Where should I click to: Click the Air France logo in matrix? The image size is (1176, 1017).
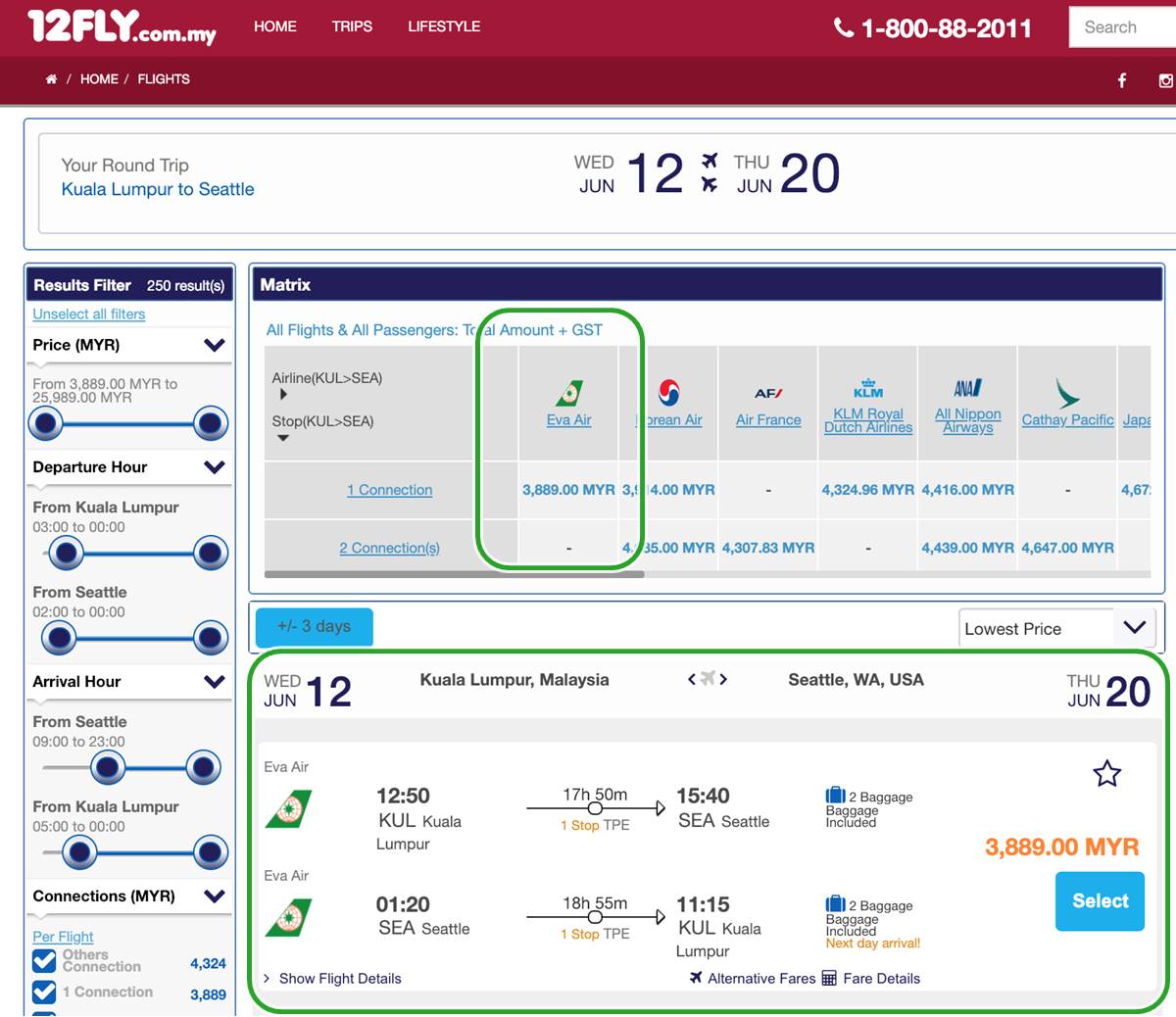tap(768, 393)
